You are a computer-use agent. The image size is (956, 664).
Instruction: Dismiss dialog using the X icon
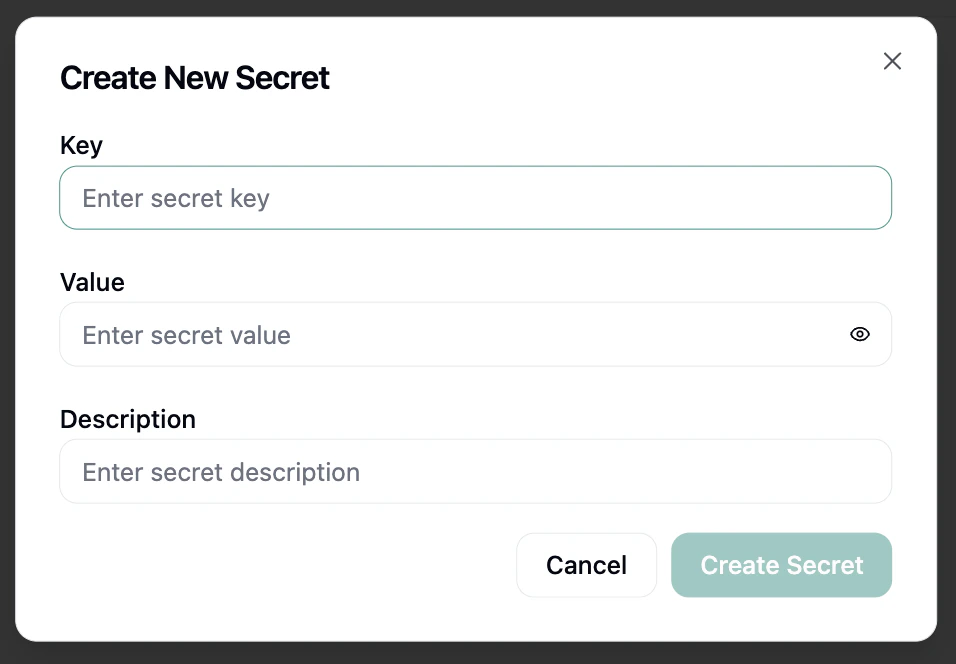coord(892,61)
